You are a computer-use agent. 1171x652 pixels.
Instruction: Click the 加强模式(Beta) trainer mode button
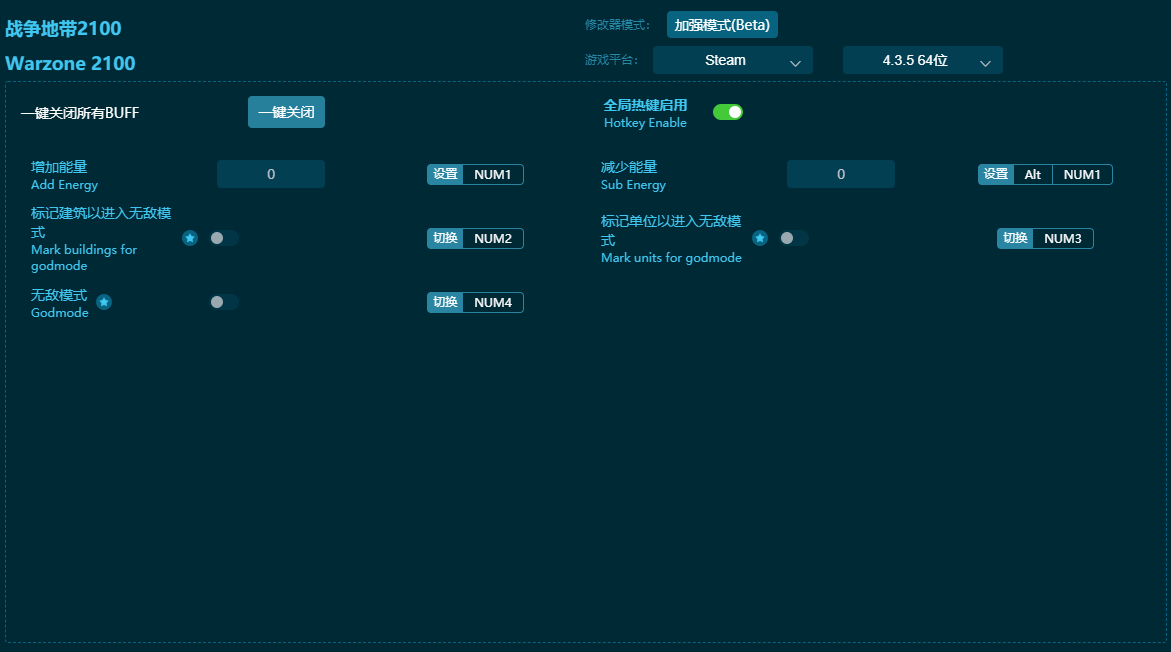click(x=721, y=24)
